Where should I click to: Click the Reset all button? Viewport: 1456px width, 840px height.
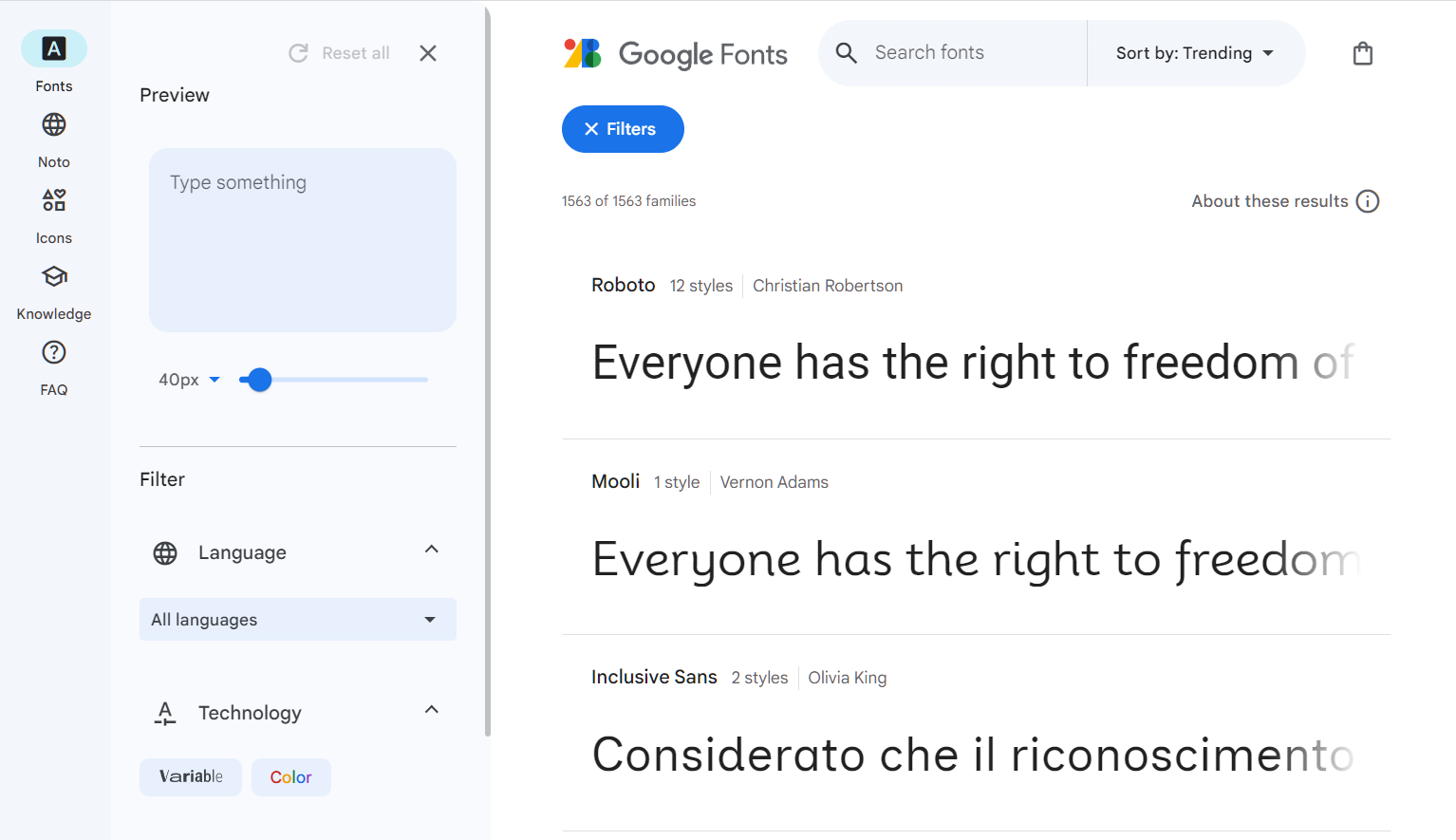pos(340,53)
